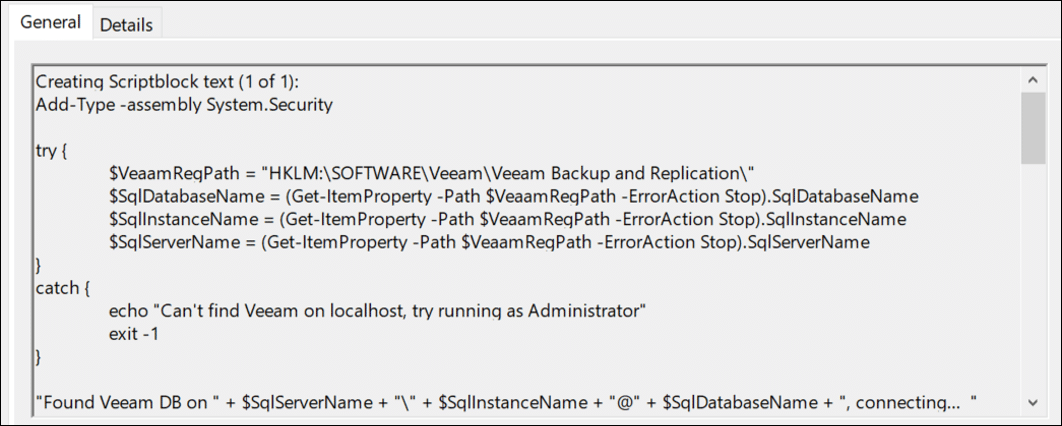Click the echo "Can't find Veeam" line

[378, 310]
